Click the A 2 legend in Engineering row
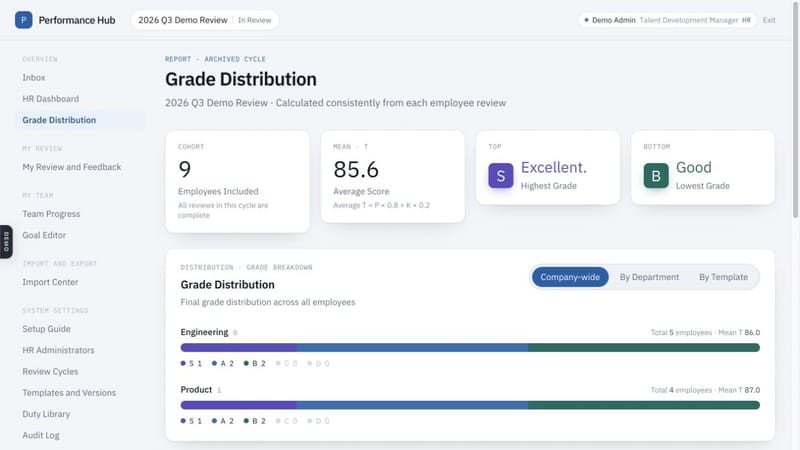Image resolution: width=800 pixels, height=450 pixels. click(223, 364)
